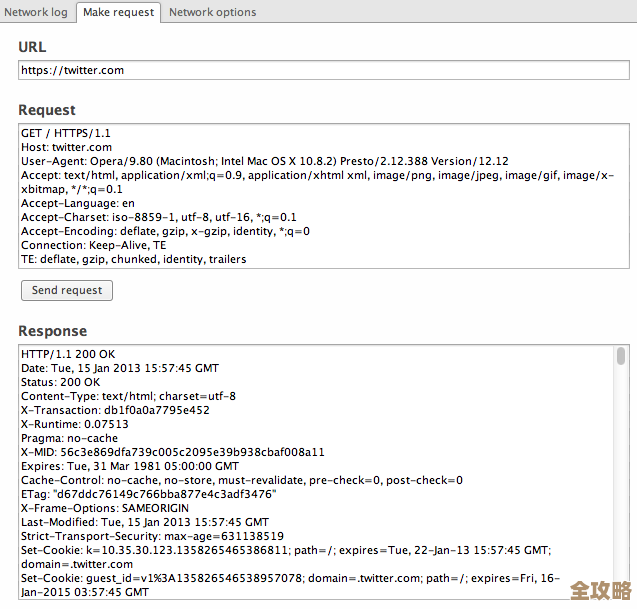Place cursor on Host: twitter.com line

[66, 147]
